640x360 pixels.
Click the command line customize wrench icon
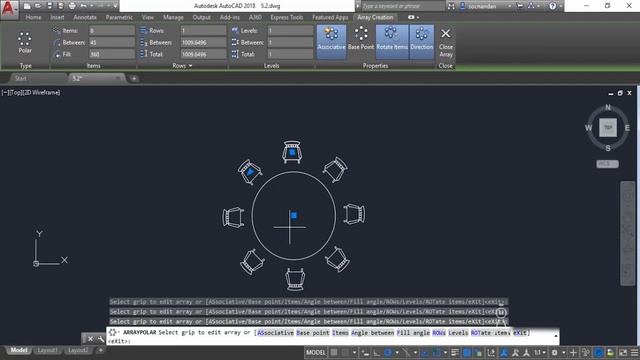pyautogui.click(x=101, y=339)
